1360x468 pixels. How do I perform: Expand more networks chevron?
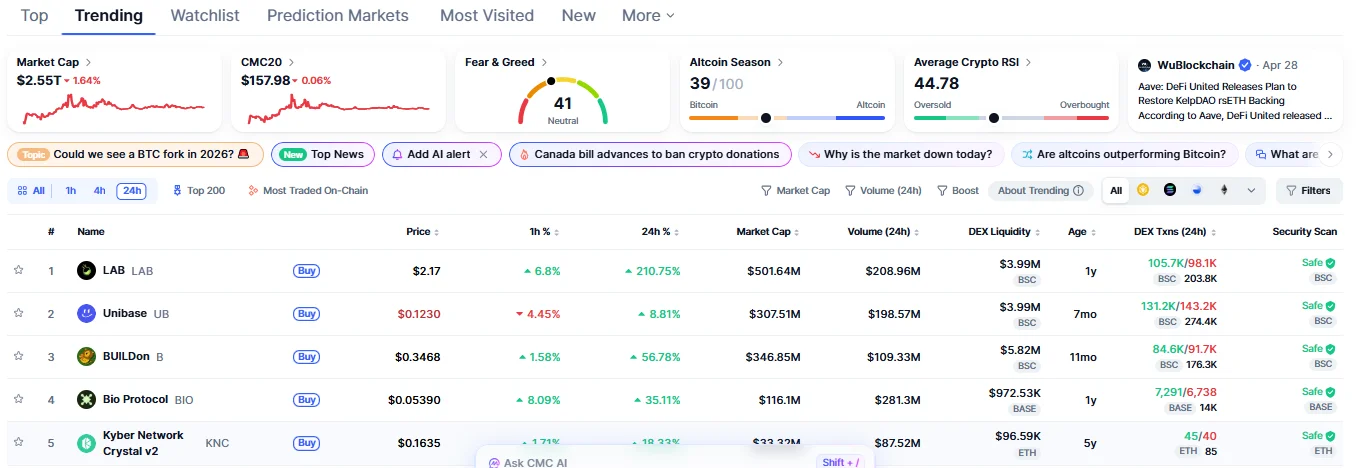(1251, 190)
